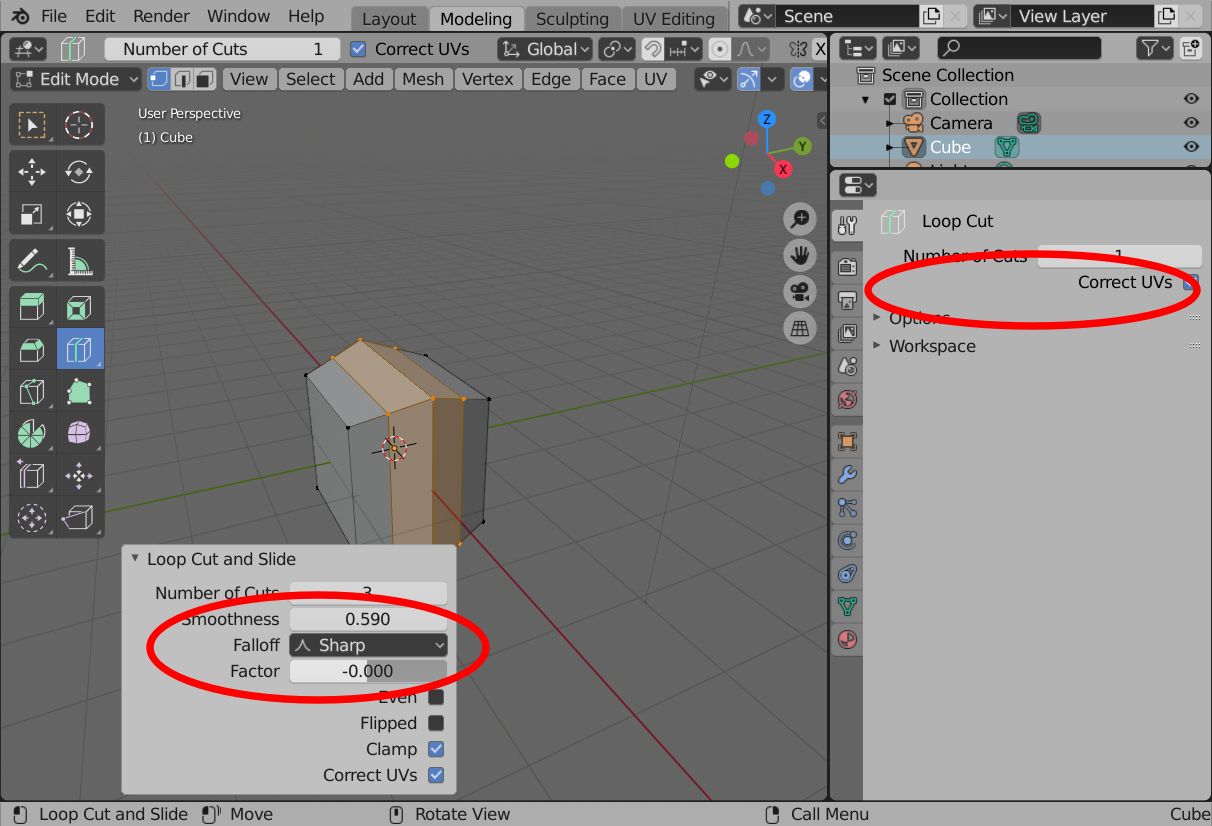Adjust the Factor slider
The height and width of the screenshot is (826, 1212).
click(368, 671)
